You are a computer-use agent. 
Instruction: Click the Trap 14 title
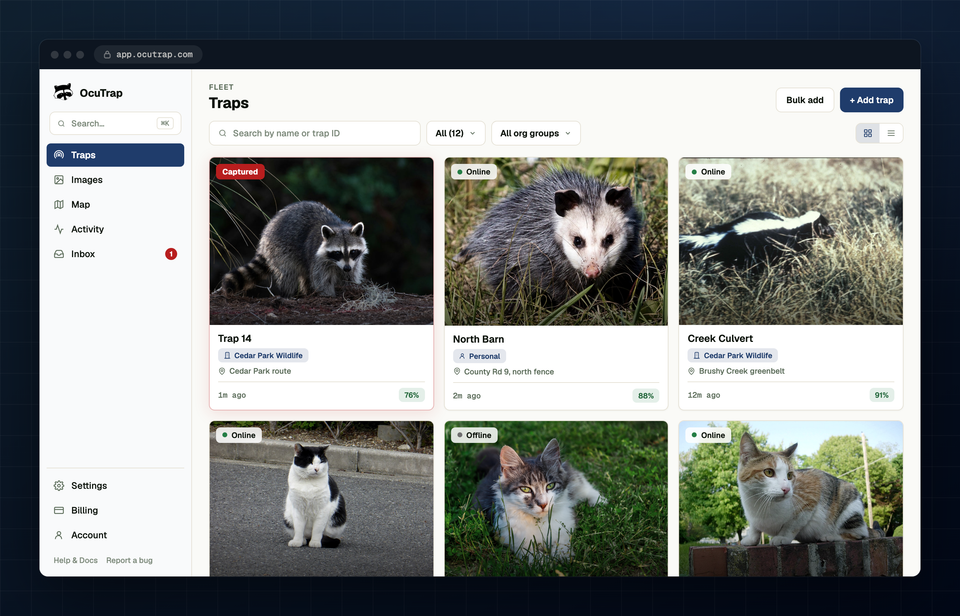(x=234, y=339)
